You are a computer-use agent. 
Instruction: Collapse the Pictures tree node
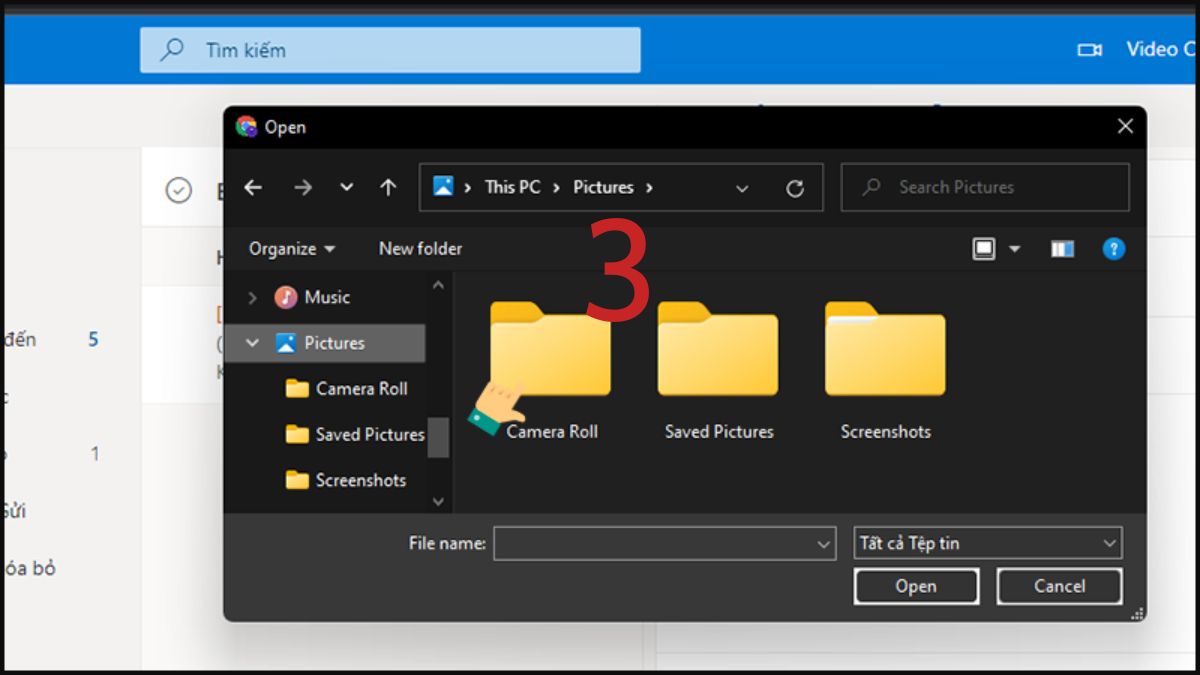point(253,343)
